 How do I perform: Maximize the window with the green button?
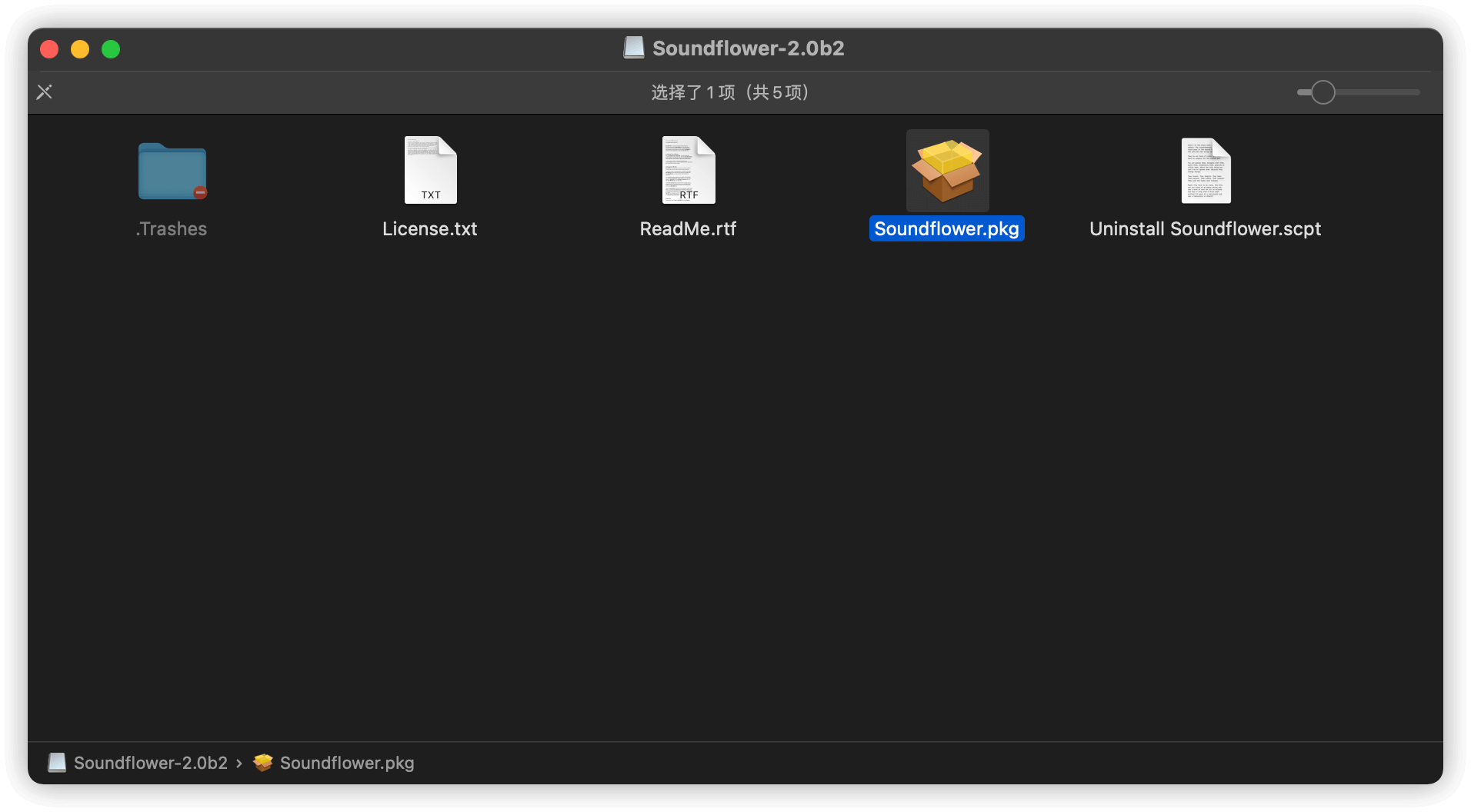pyautogui.click(x=111, y=49)
